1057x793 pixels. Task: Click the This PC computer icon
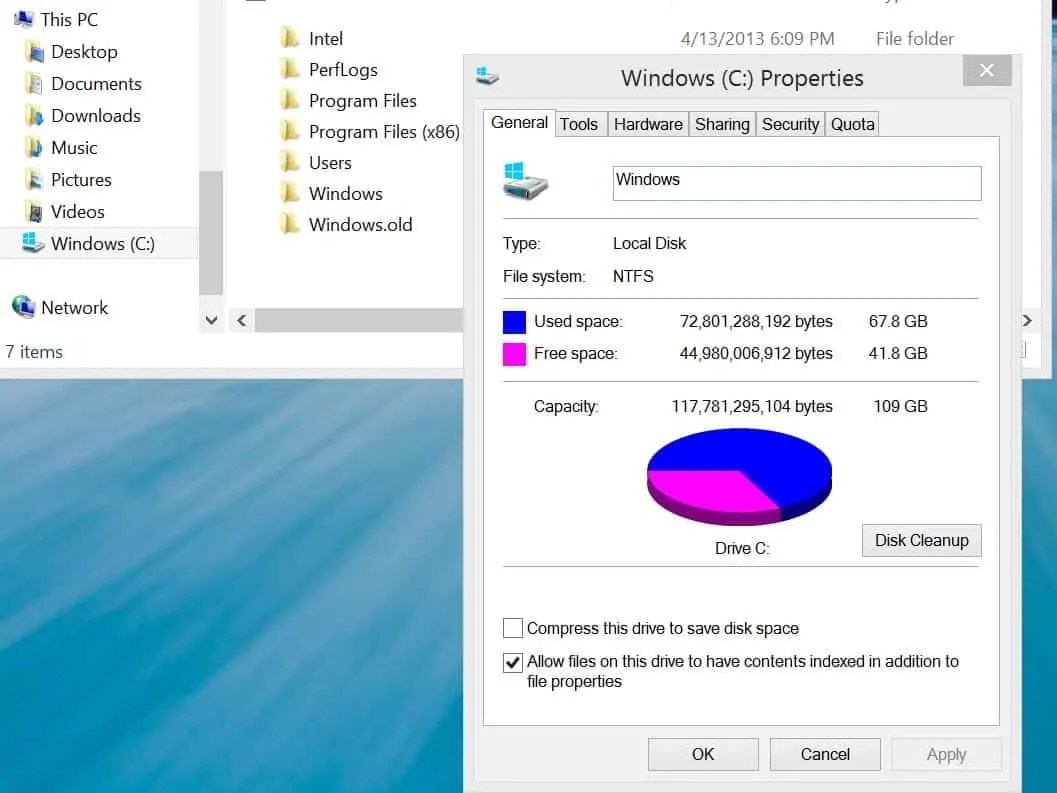pyautogui.click(x=24, y=19)
